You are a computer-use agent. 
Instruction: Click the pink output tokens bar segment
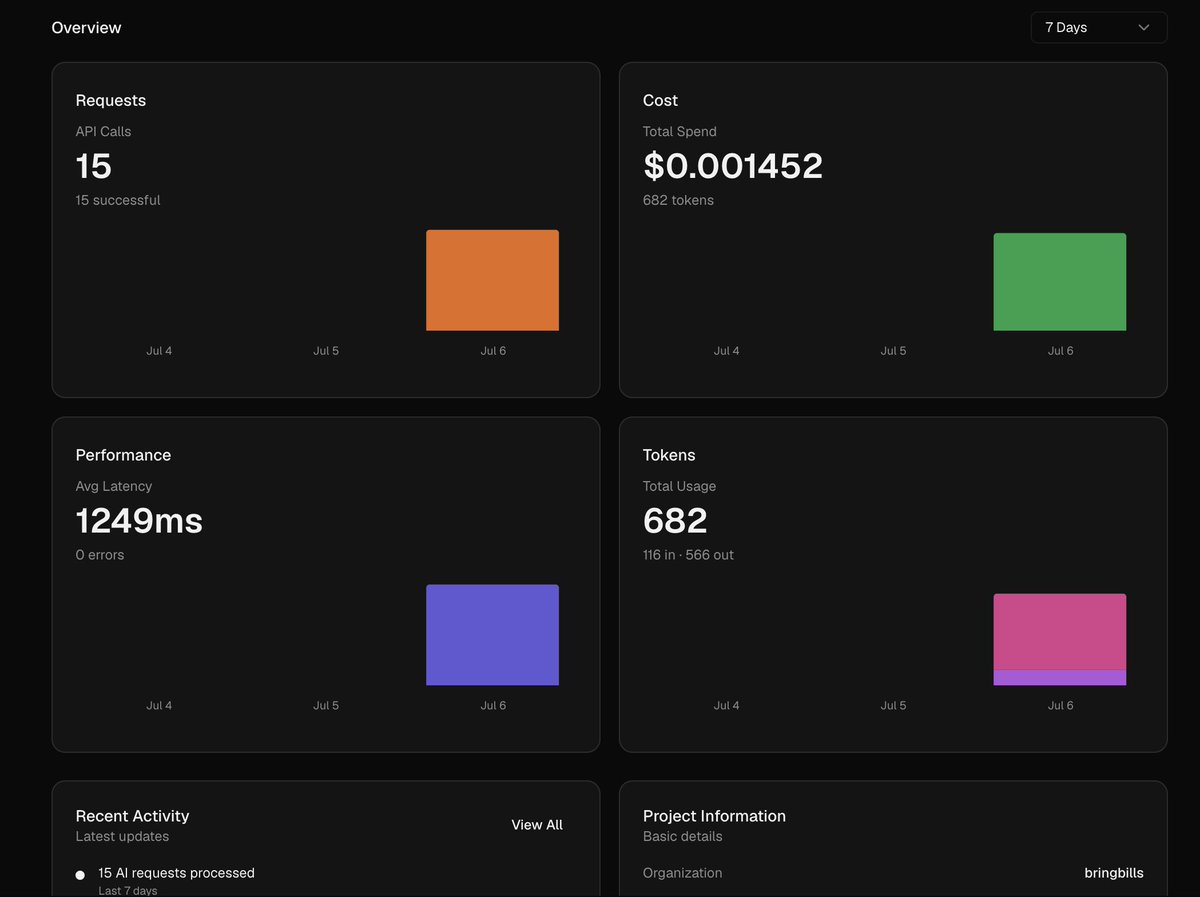(x=1060, y=632)
